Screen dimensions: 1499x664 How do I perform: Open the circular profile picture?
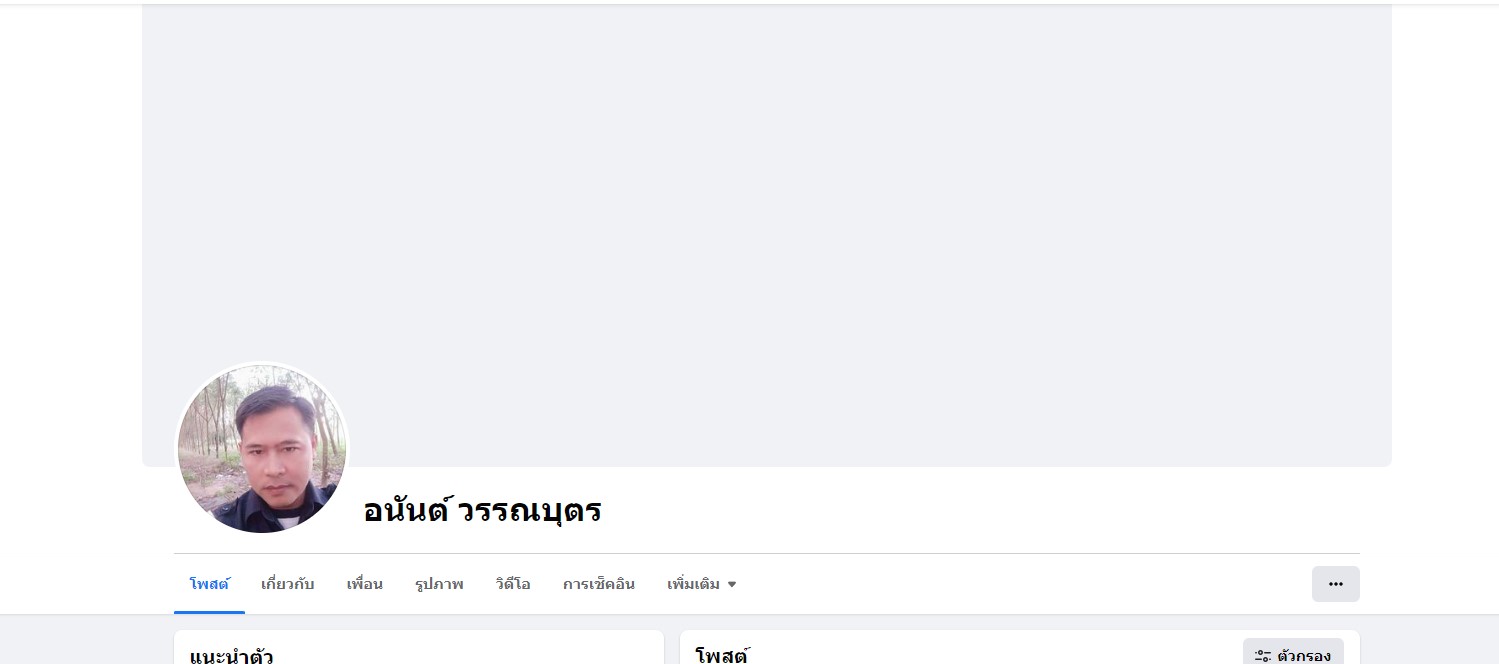click(x=262, y=448)
